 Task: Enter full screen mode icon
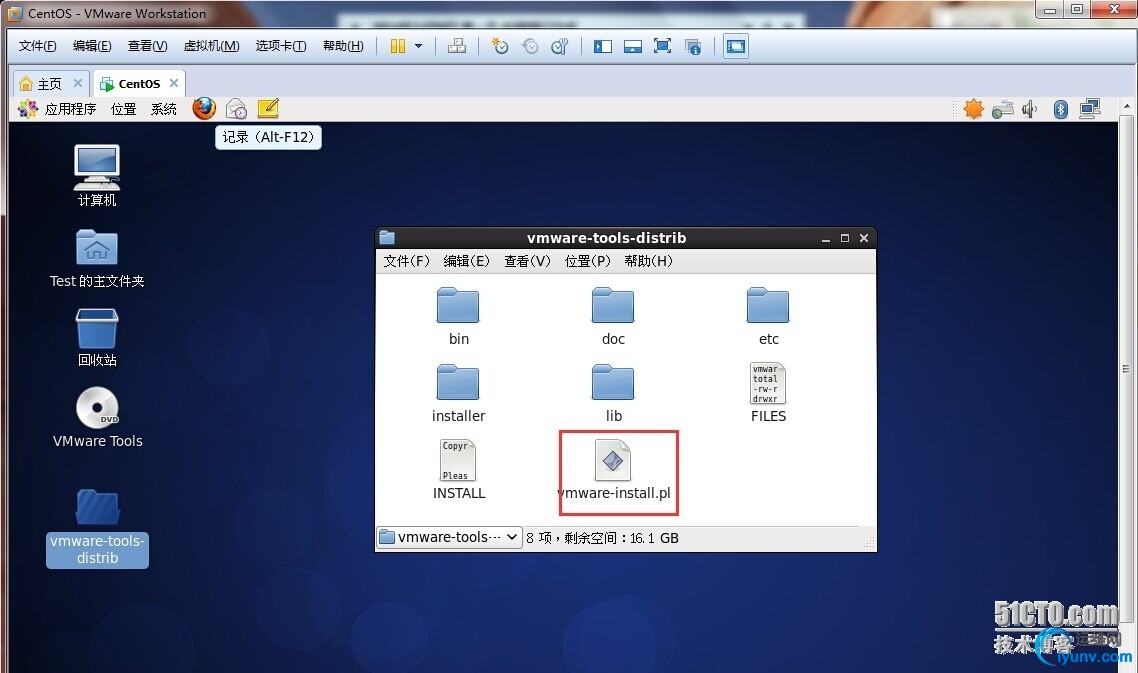tap(662, 46)
